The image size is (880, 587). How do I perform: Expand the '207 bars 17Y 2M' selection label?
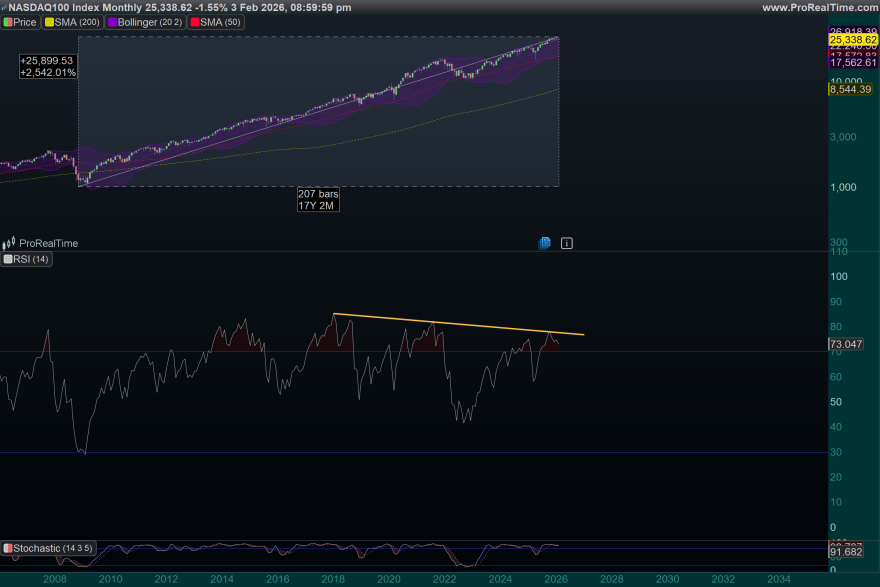click(x=318, y=197)
